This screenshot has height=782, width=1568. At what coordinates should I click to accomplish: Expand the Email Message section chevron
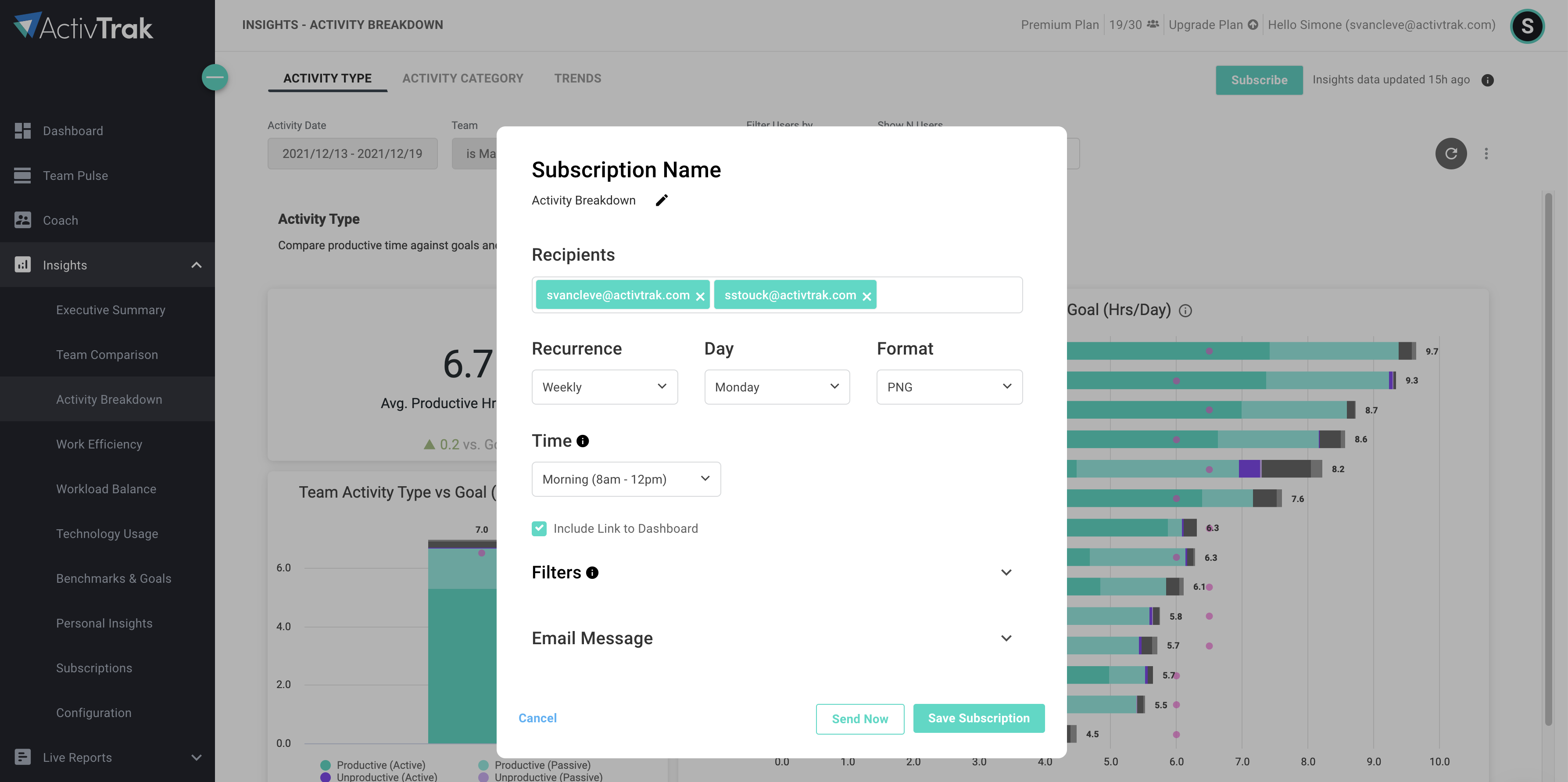1006,638
